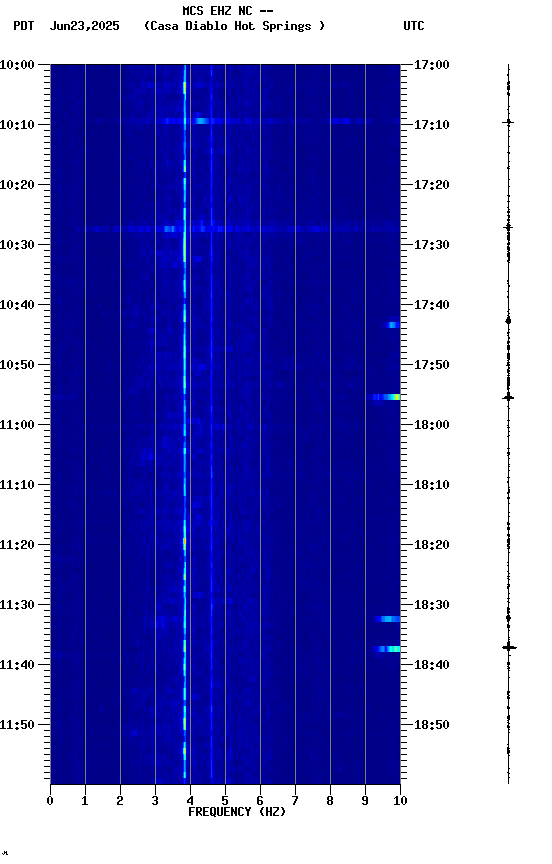Click the 8 frequency axis tick label
This screenshot has width=552, height=864.
(x=330, y=801)
